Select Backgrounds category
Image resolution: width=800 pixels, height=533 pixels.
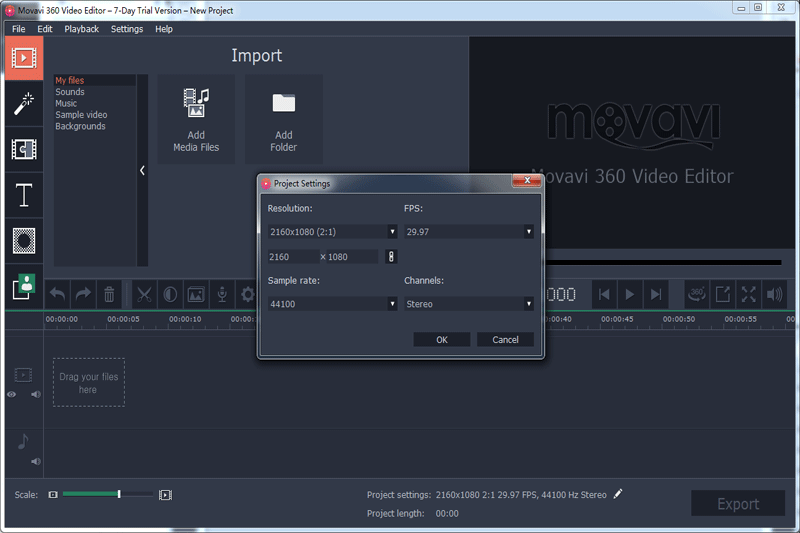point(94,126)
